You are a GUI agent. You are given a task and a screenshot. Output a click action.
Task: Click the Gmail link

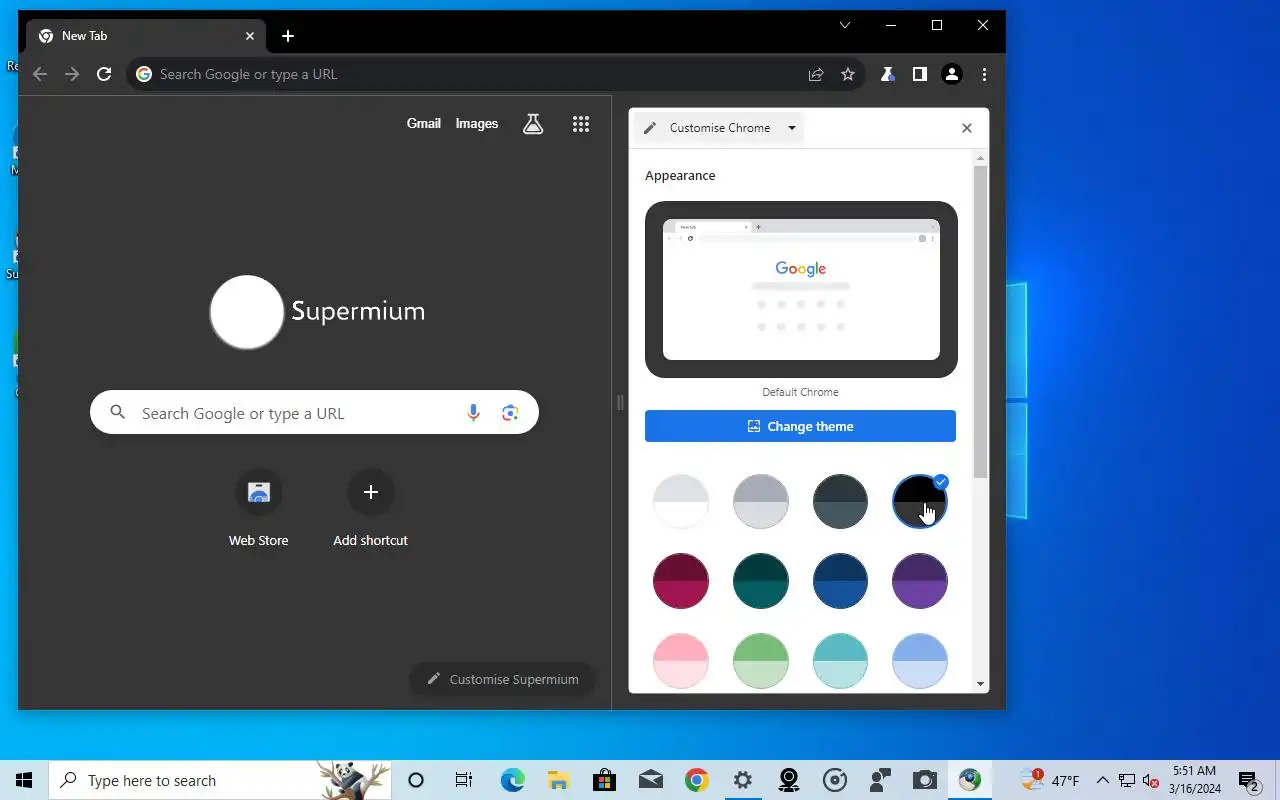pos(424,124)
